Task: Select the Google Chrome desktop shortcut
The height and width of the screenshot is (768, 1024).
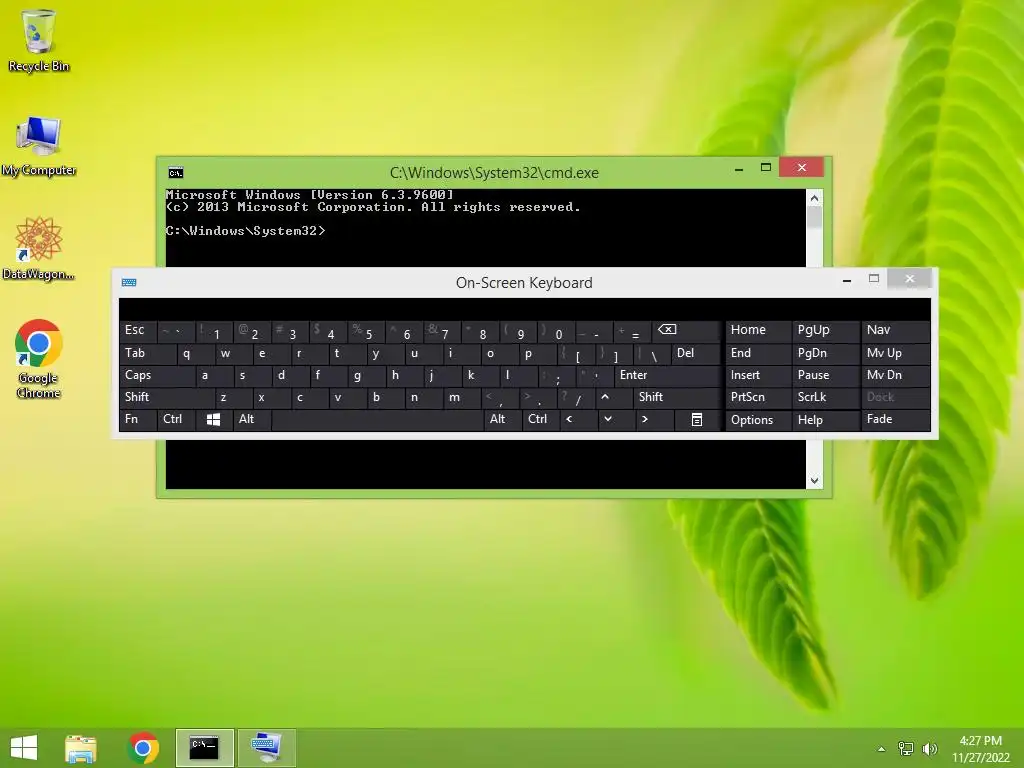Action: tap(39, 359)
